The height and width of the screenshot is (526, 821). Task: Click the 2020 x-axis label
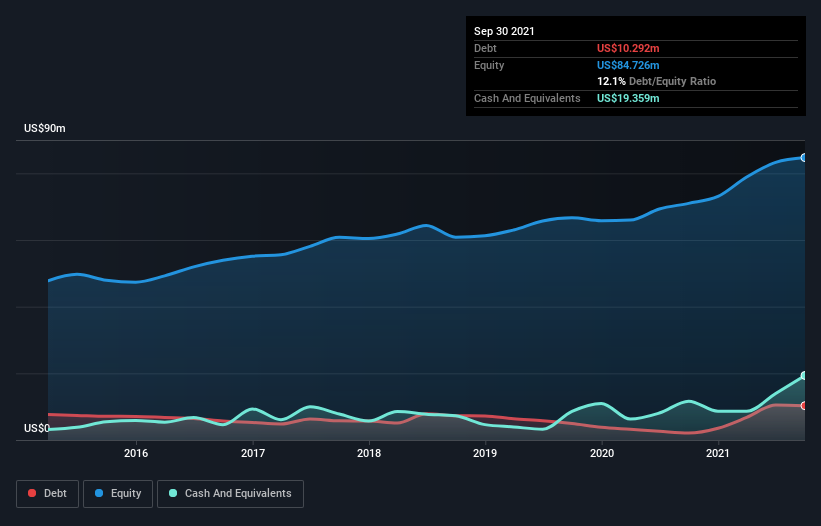(602, 453)
